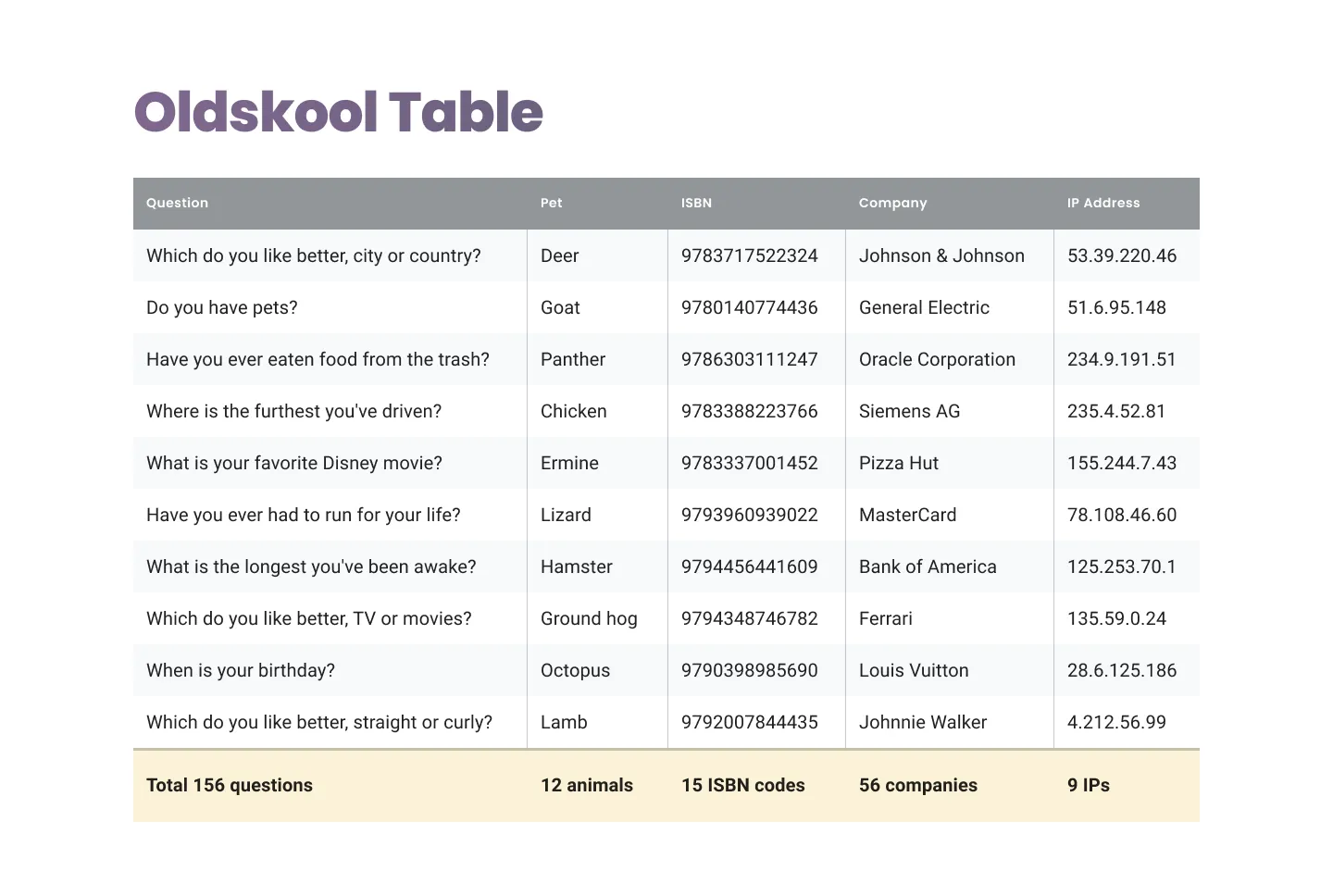Select the 'Total 156 questions' footer cell
Viewport: 1333px width, 896px height.
[230, 785]
